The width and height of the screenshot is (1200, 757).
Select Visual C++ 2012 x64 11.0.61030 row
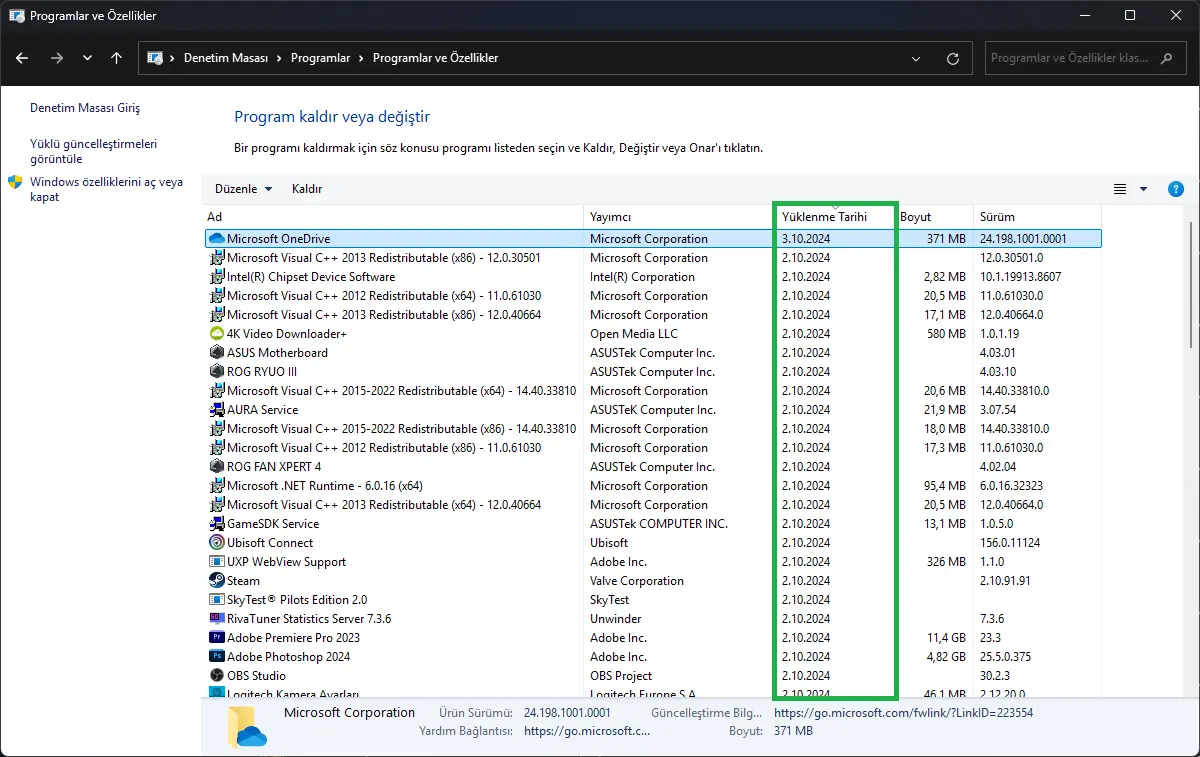(x=653, y=296)
